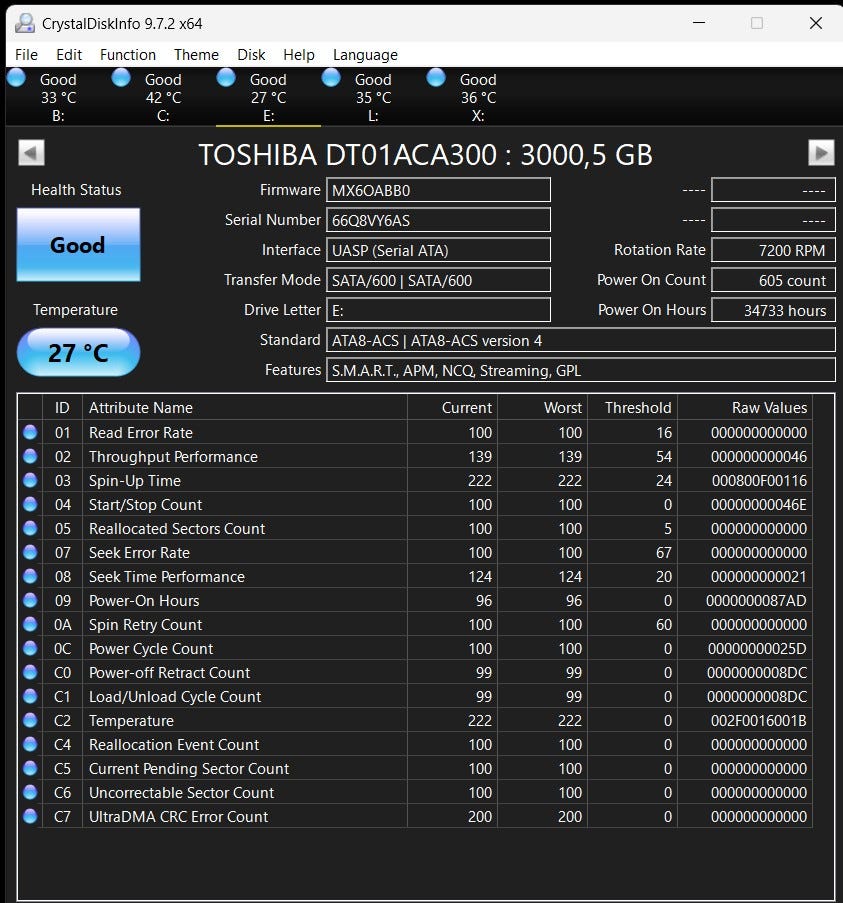Click status orb for Seek Error Rate

point(30,552)
